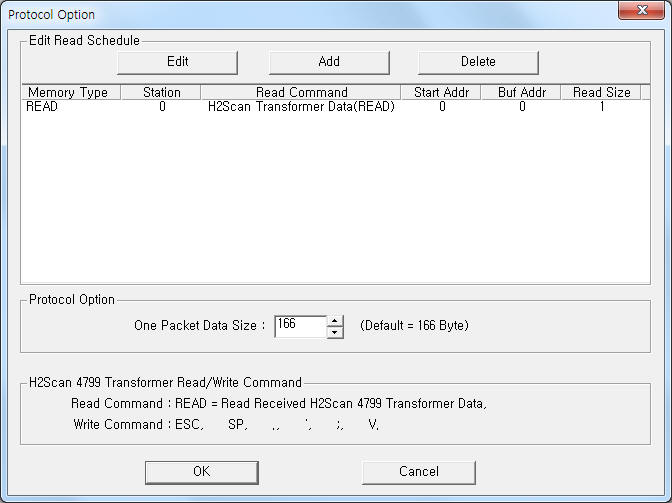The width and height of the screenshot is (672, 503).
Task: Click the 'One Packet Data Size :' label
Action: [x=200, y=326]
